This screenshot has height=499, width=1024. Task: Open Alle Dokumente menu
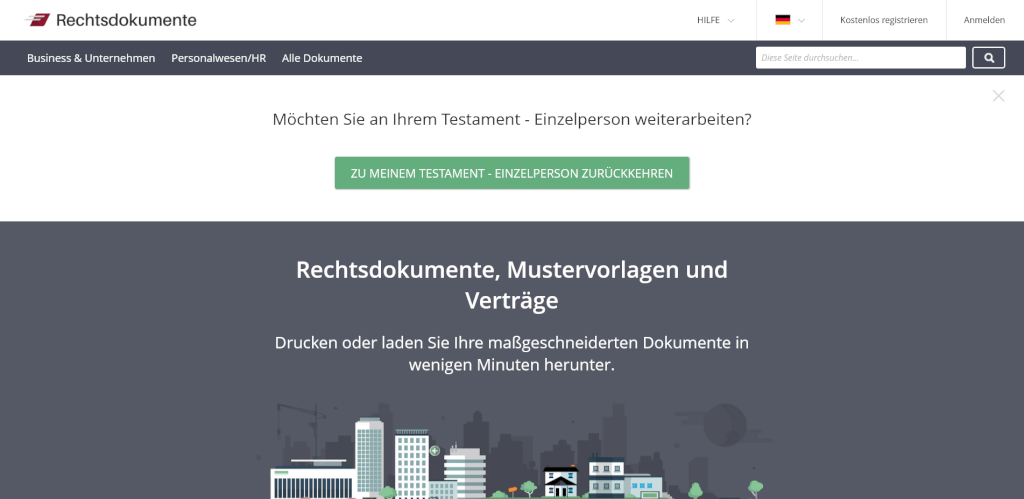pyautogui.click(x=322, y=58)
